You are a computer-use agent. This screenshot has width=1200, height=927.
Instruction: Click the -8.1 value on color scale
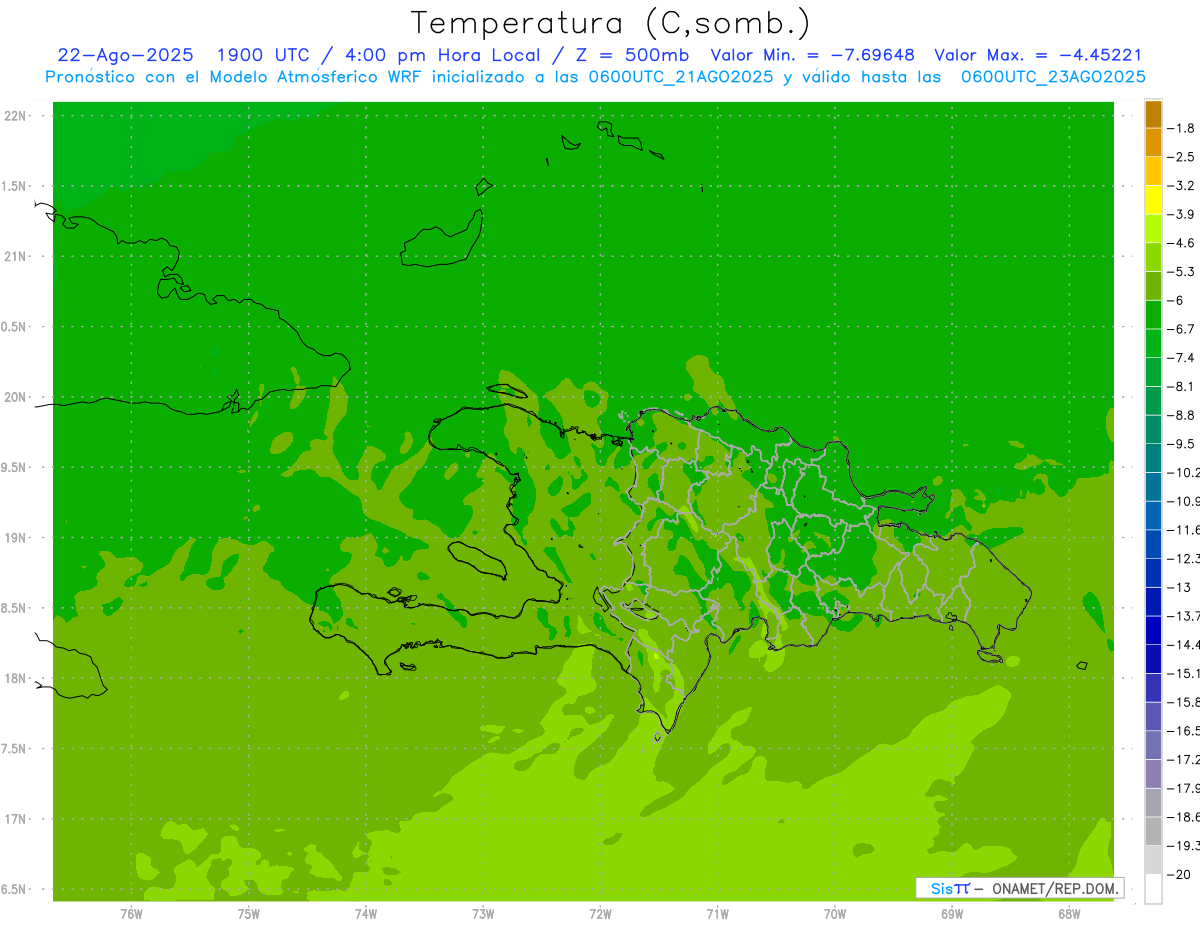(x=1181, y=386)
